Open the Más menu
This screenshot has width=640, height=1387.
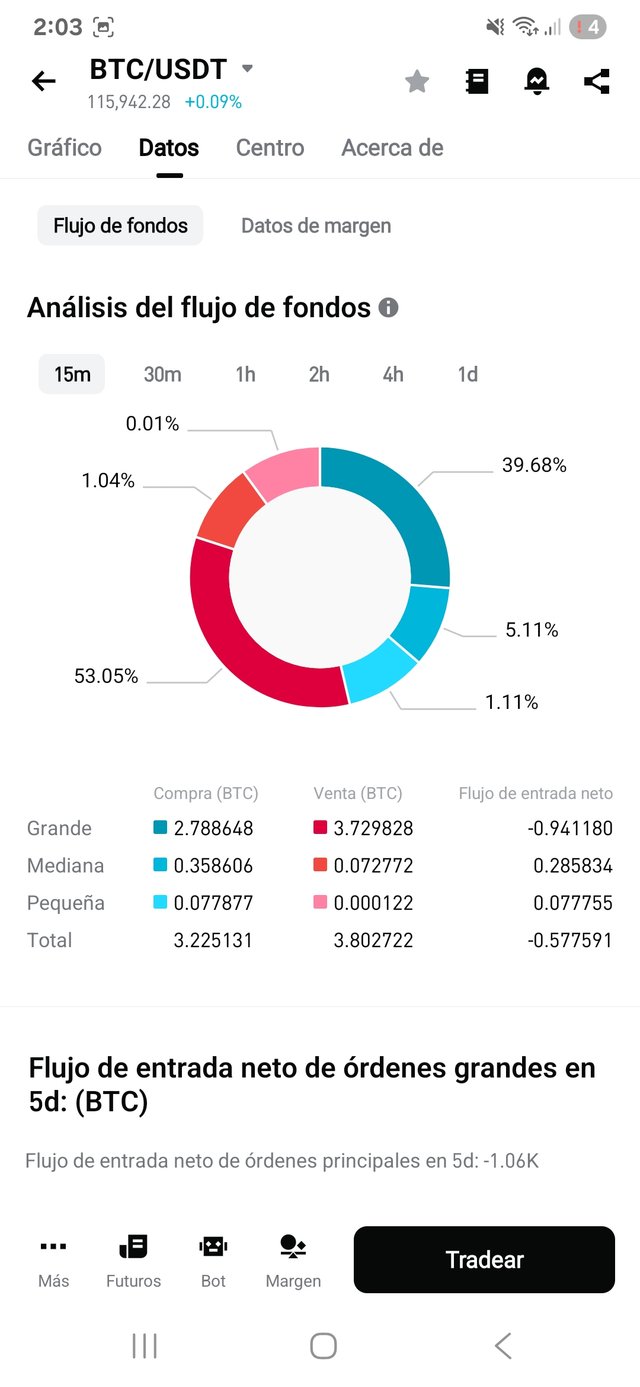(x=54, y=1260)
